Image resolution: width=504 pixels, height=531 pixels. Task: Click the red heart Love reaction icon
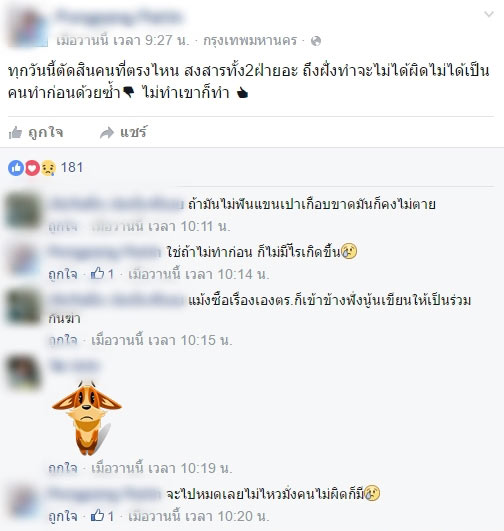tap(32, 168)
